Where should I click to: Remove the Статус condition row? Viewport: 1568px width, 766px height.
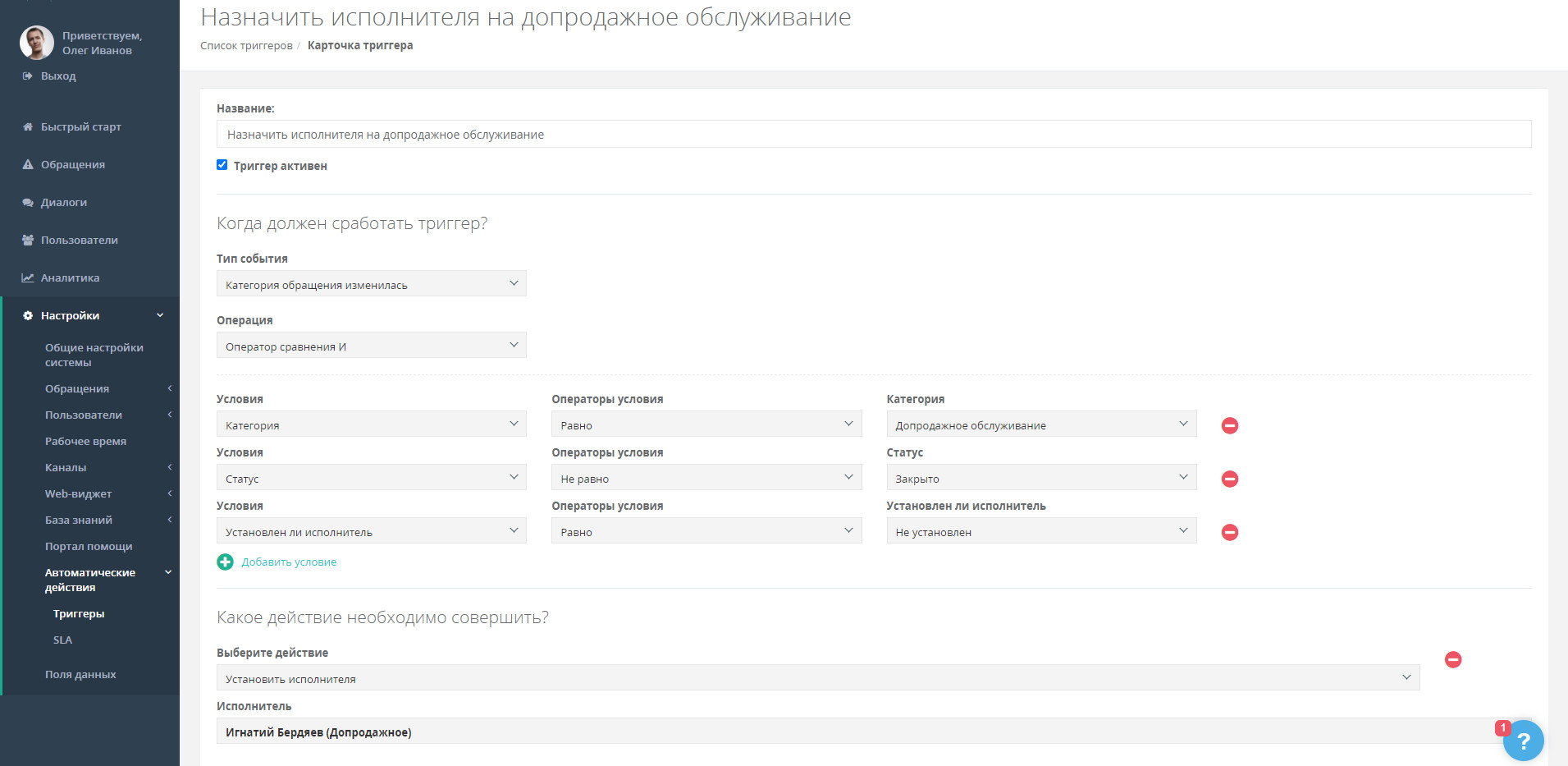[1229, 479]
